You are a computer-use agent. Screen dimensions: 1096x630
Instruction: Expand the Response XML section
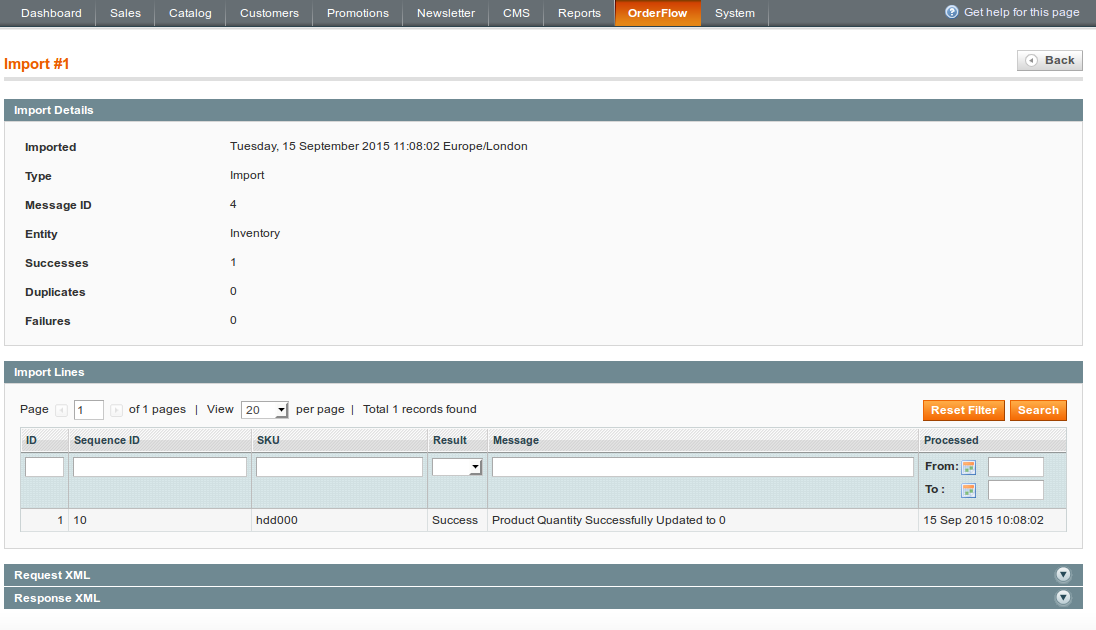pyautogui.click(x=1063, y=597)
